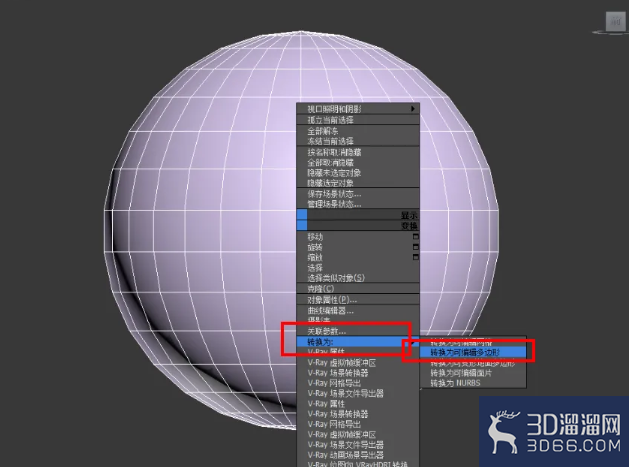This screenshot has width=629, height=467.
Task: Open 关联参数... from the menu
Action: click(358, 331)
